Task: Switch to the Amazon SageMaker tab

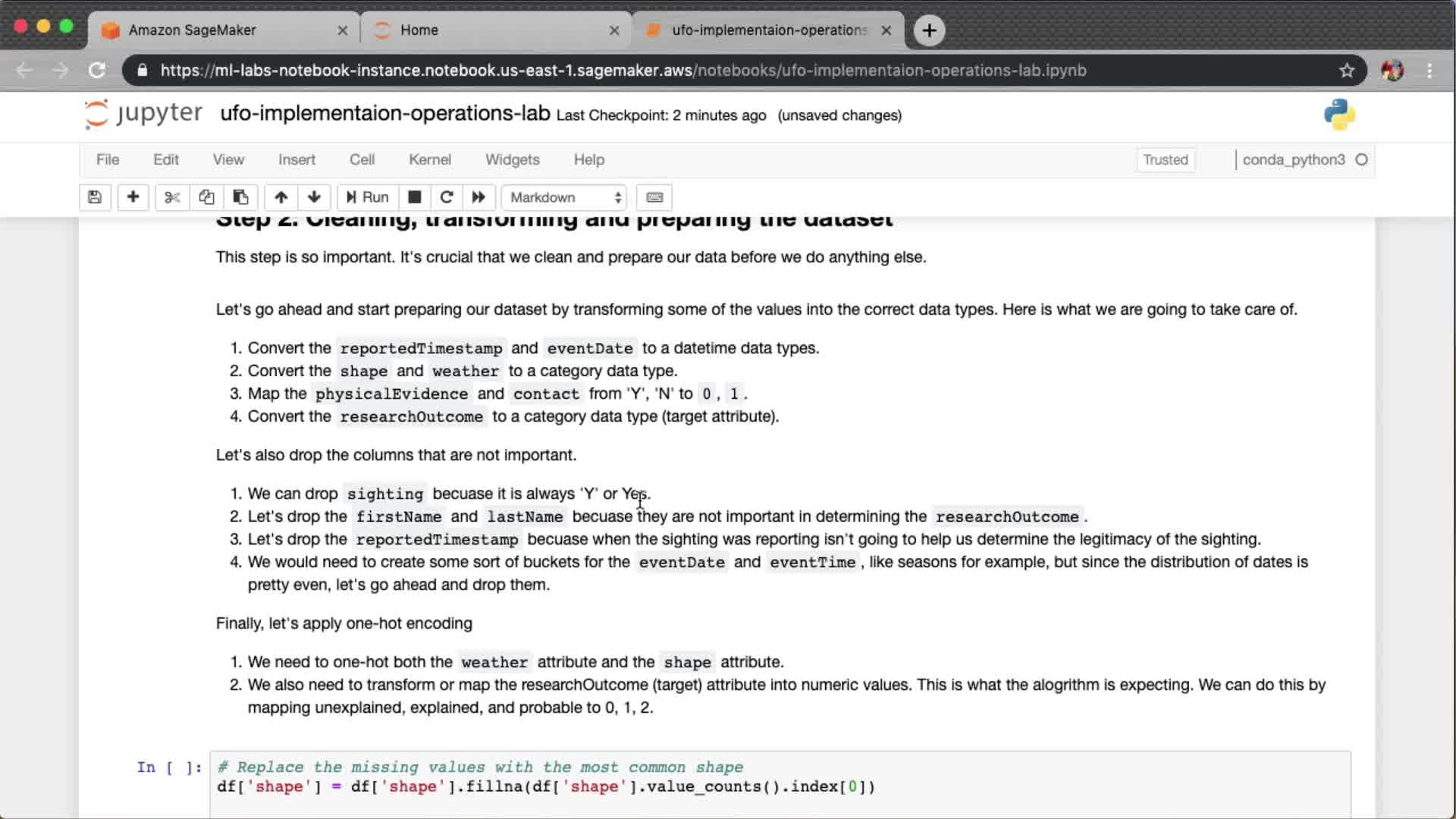Action: (193, 30)
